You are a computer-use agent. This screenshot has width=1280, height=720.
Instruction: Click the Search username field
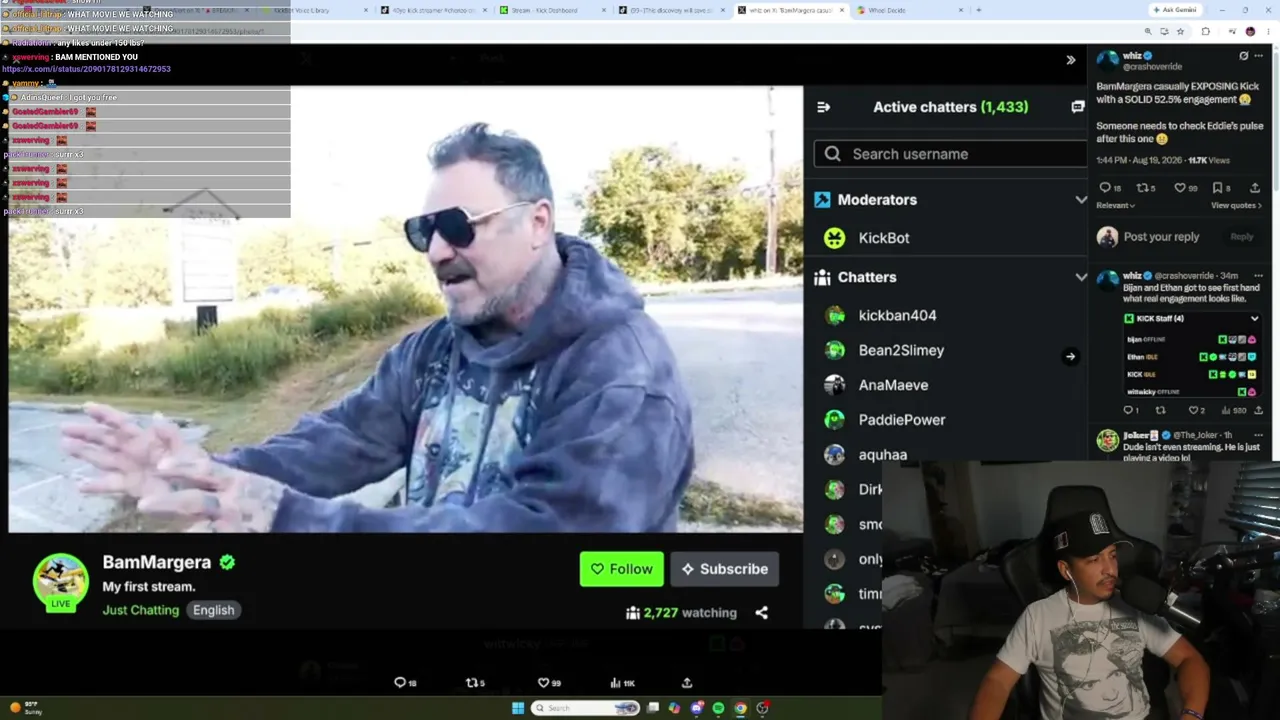point(950,154)
